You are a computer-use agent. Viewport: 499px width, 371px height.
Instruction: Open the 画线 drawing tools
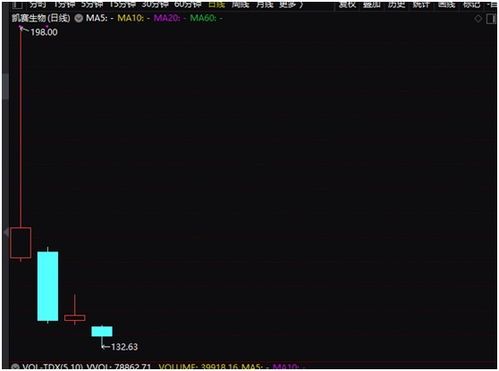446,5
